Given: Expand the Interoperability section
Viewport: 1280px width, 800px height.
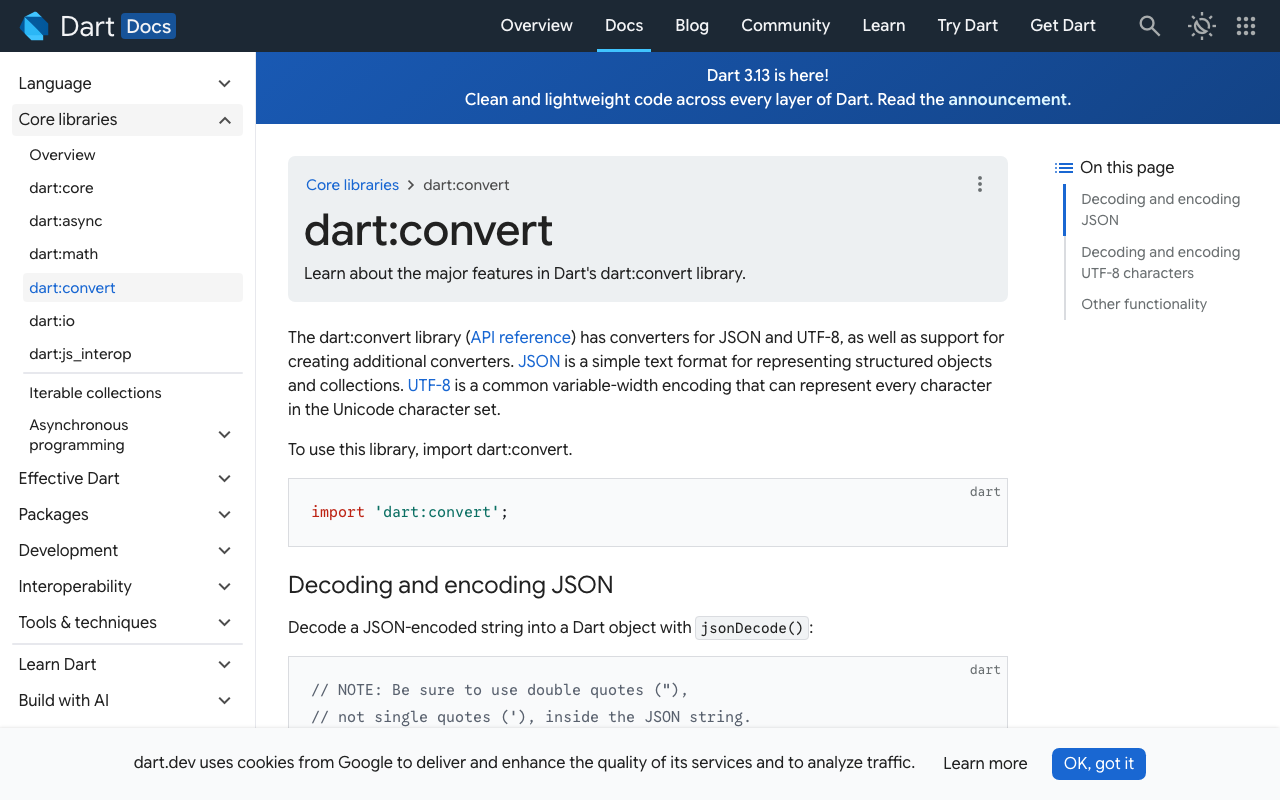Looking at the screenshot, I should [127, 587].
